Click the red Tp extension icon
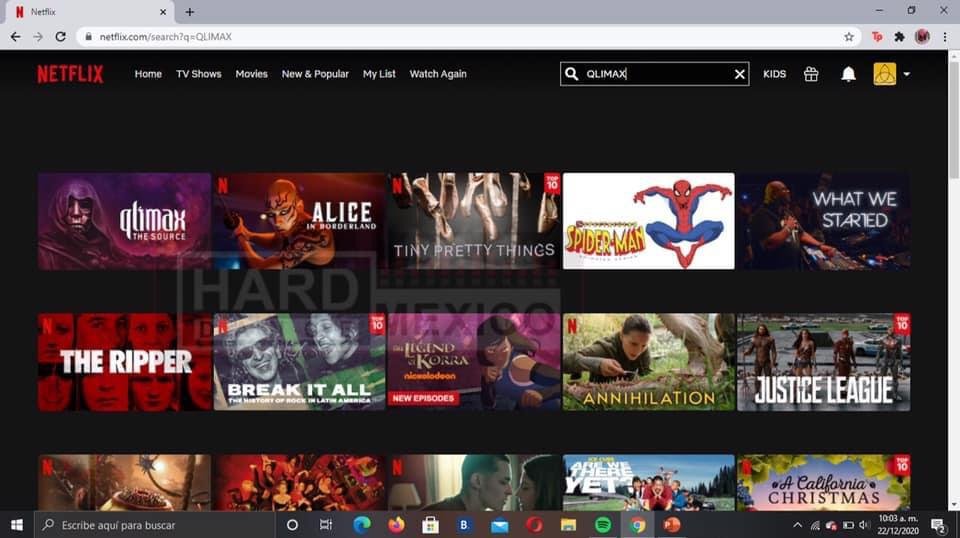 (x=877, y=37)
